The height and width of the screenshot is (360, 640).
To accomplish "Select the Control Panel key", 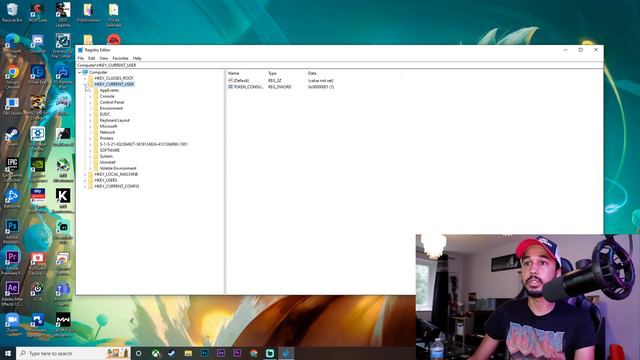I will [x=112, y=102].
